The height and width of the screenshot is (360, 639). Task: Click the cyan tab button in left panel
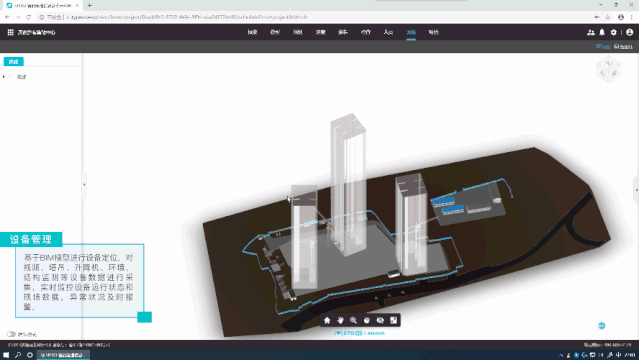tap(13, 62)
